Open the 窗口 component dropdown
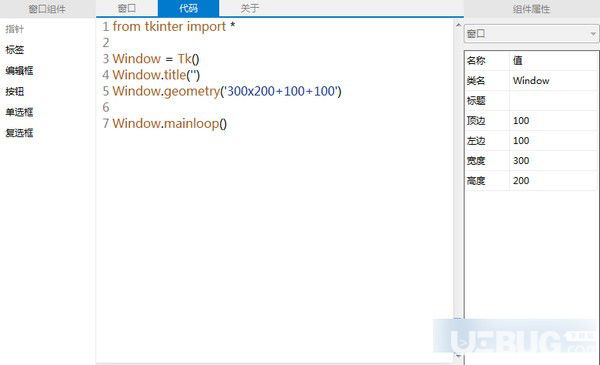 [532, 34]
